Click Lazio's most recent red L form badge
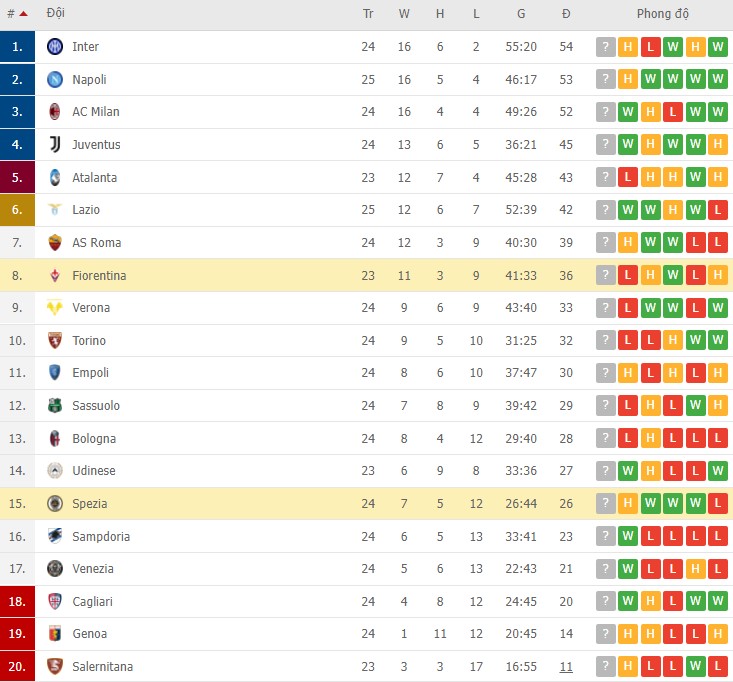The height and width of the screenshot is (682, 733). point(717,210)
